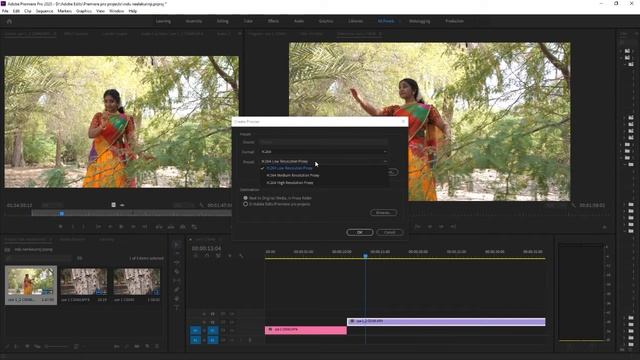
Task: Select the Ripple Edit tool
Action: tap(177, 262)
